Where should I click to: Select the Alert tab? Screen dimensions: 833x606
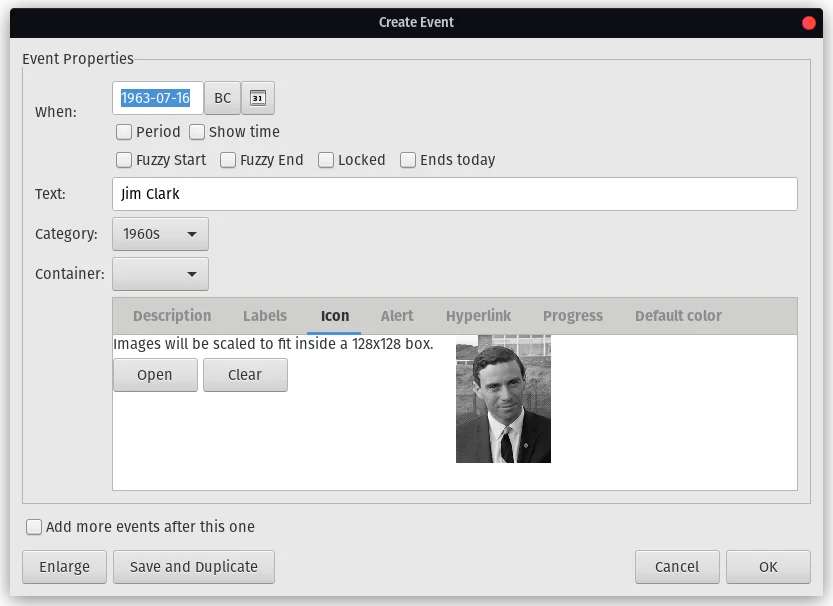[x=396, y=316]
